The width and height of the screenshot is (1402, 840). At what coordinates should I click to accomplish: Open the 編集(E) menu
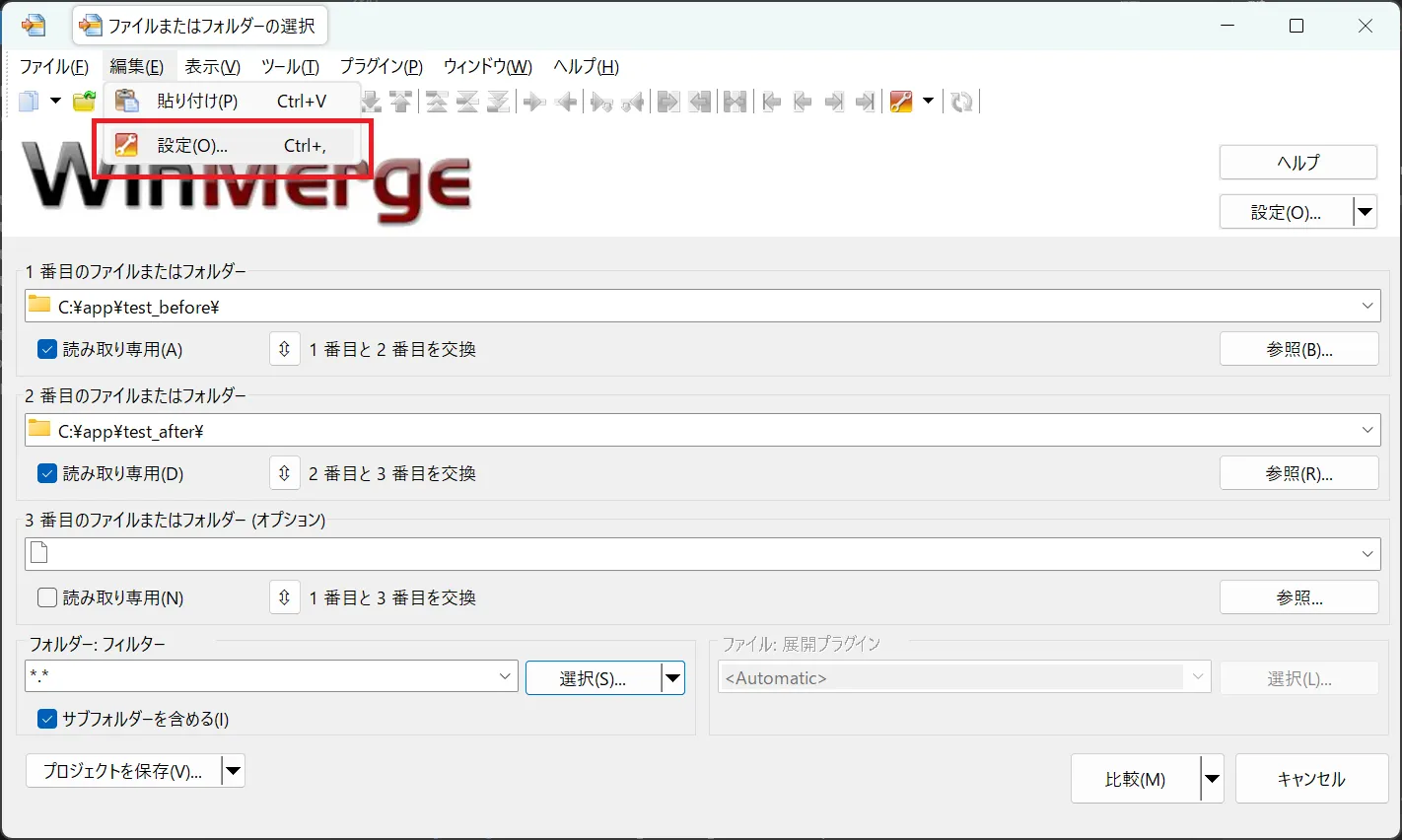[x=137, y=67]
